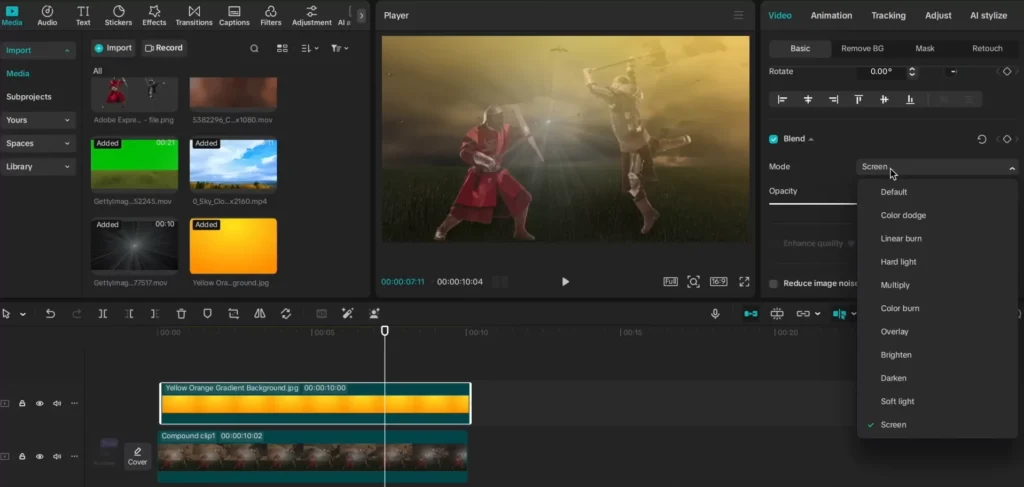This screenshot has width=1024, height=487.
Task: Add a Blend keyframe diamond
Action: pyautogui.click(x=1007, y=139)
